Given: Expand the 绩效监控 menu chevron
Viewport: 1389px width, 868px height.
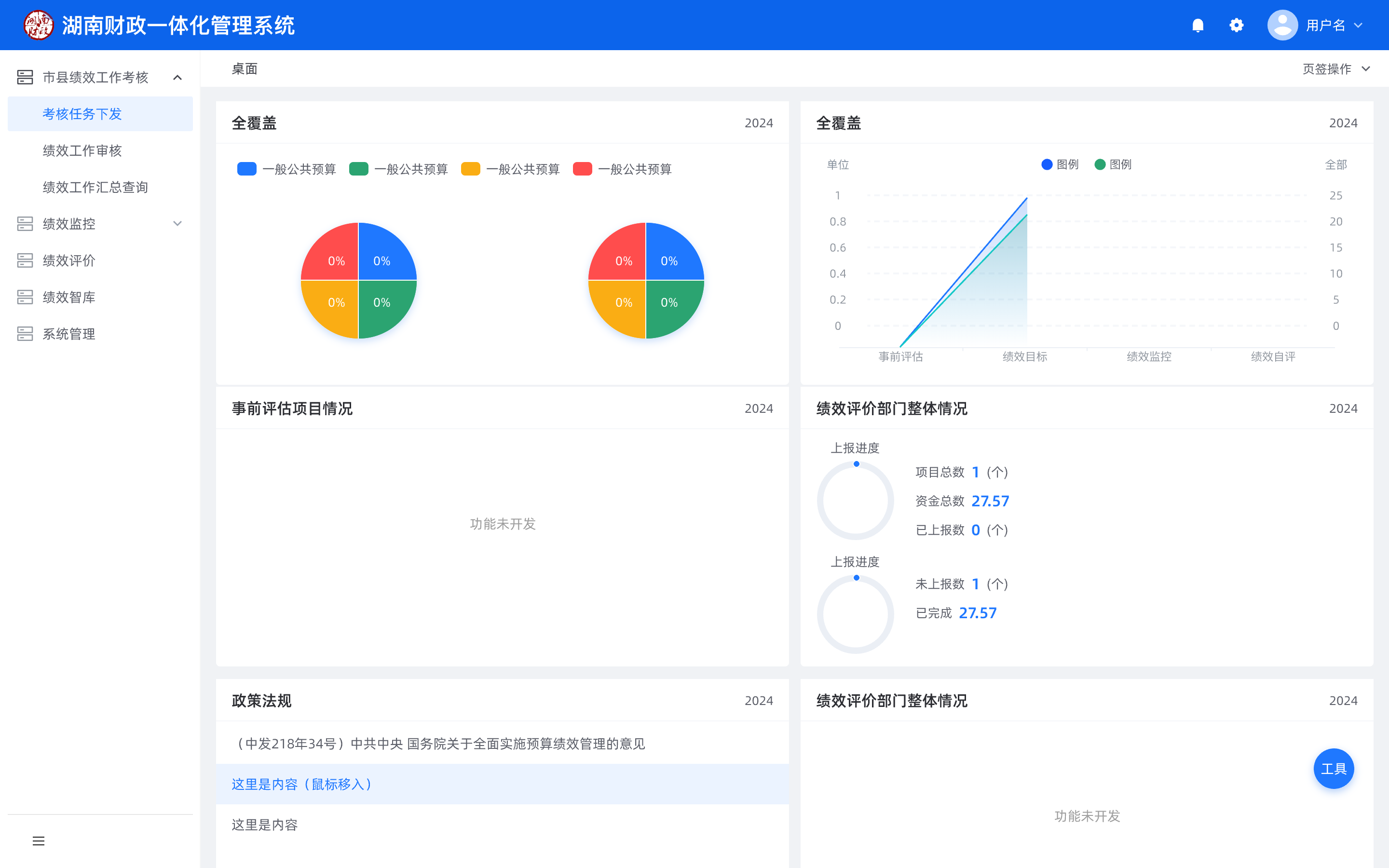Looking at the screenshot, I should pyautogui.click(x=177, y=224).
